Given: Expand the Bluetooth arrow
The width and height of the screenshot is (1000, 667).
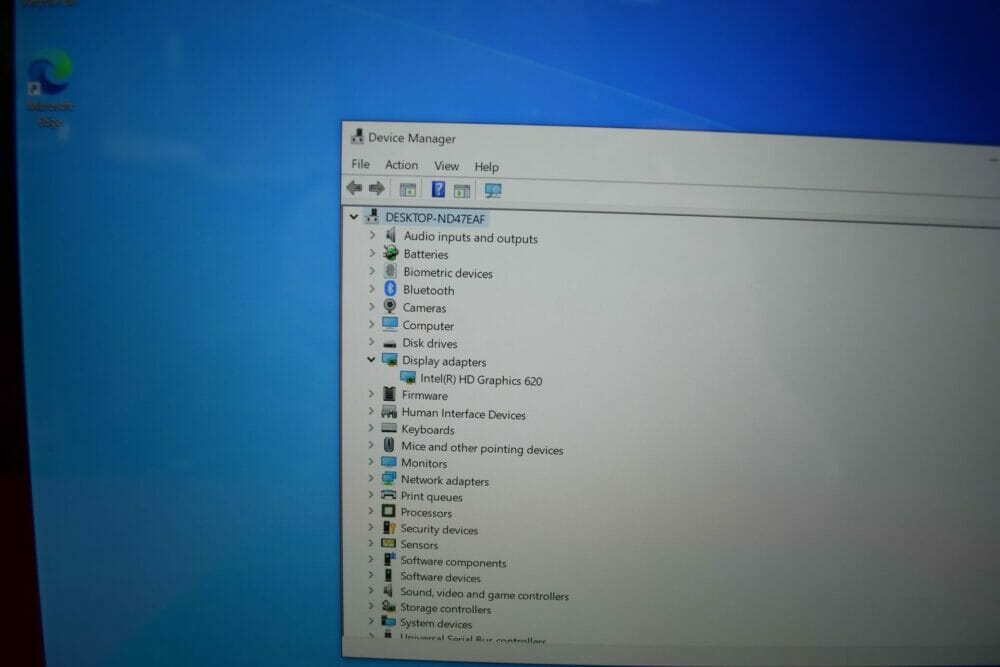Looking at the screenshot, I should (x=372, y=288).
